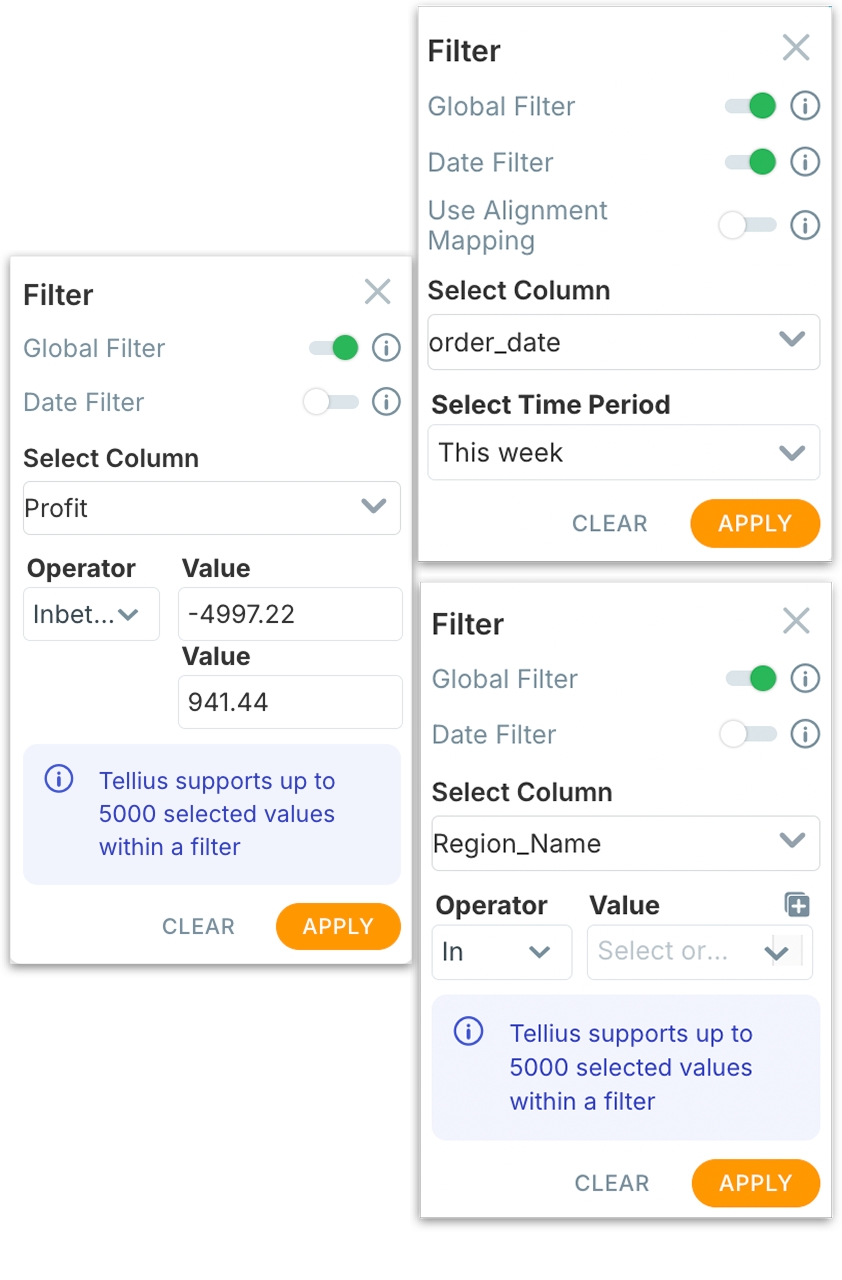842x1280 pixels.
Task: Apply the order_date filter
Action: point(755,523)
